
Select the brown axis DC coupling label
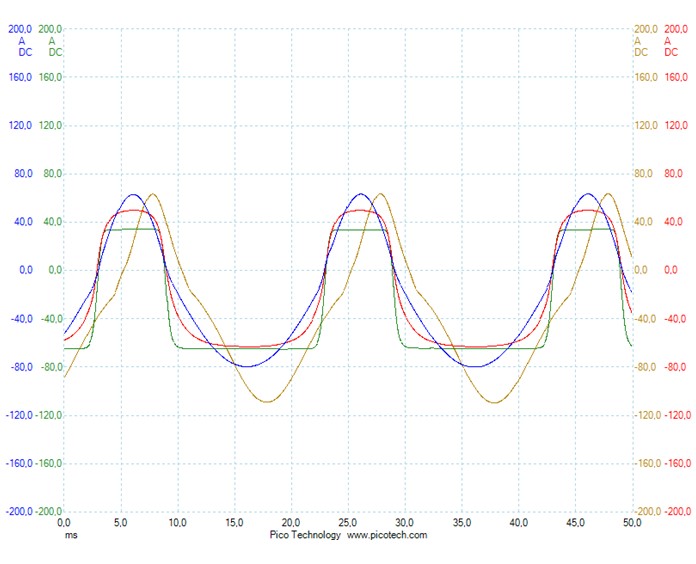coord(641,52)
